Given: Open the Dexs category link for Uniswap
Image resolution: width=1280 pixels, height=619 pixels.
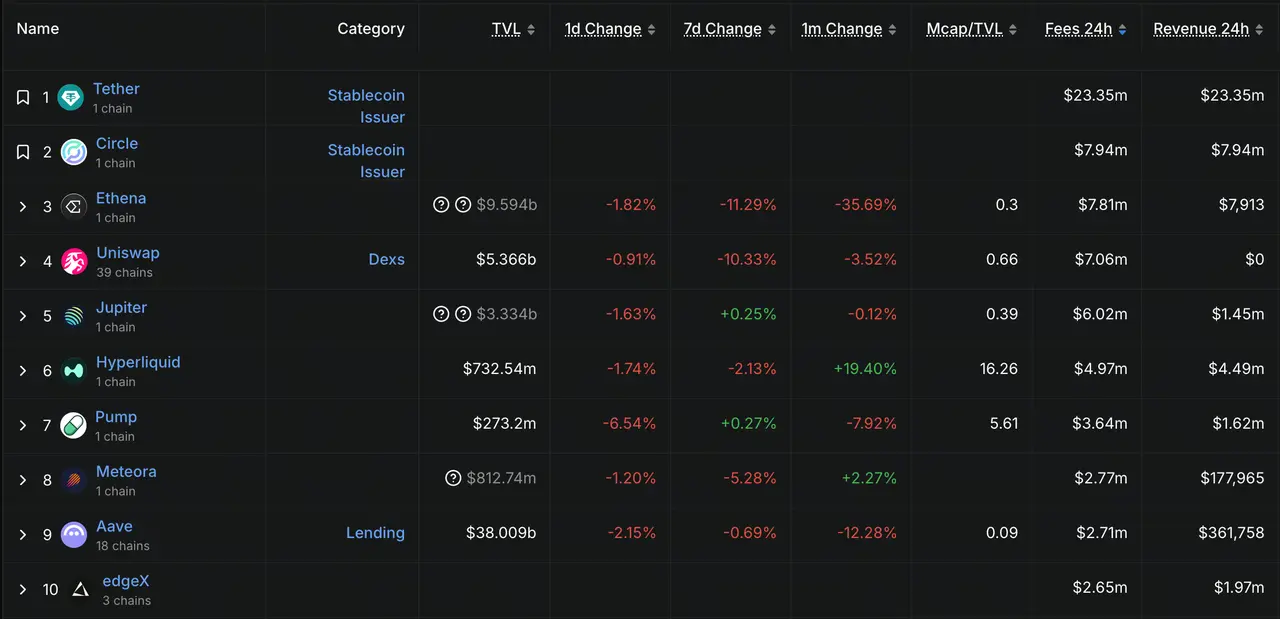Looking at the screenshot, I should (x=387, y=259).
